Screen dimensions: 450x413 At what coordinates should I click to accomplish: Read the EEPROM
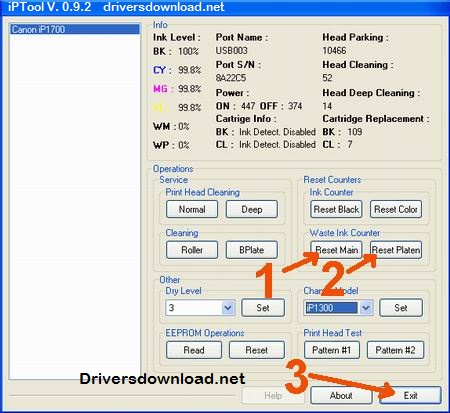pos(194,350)
